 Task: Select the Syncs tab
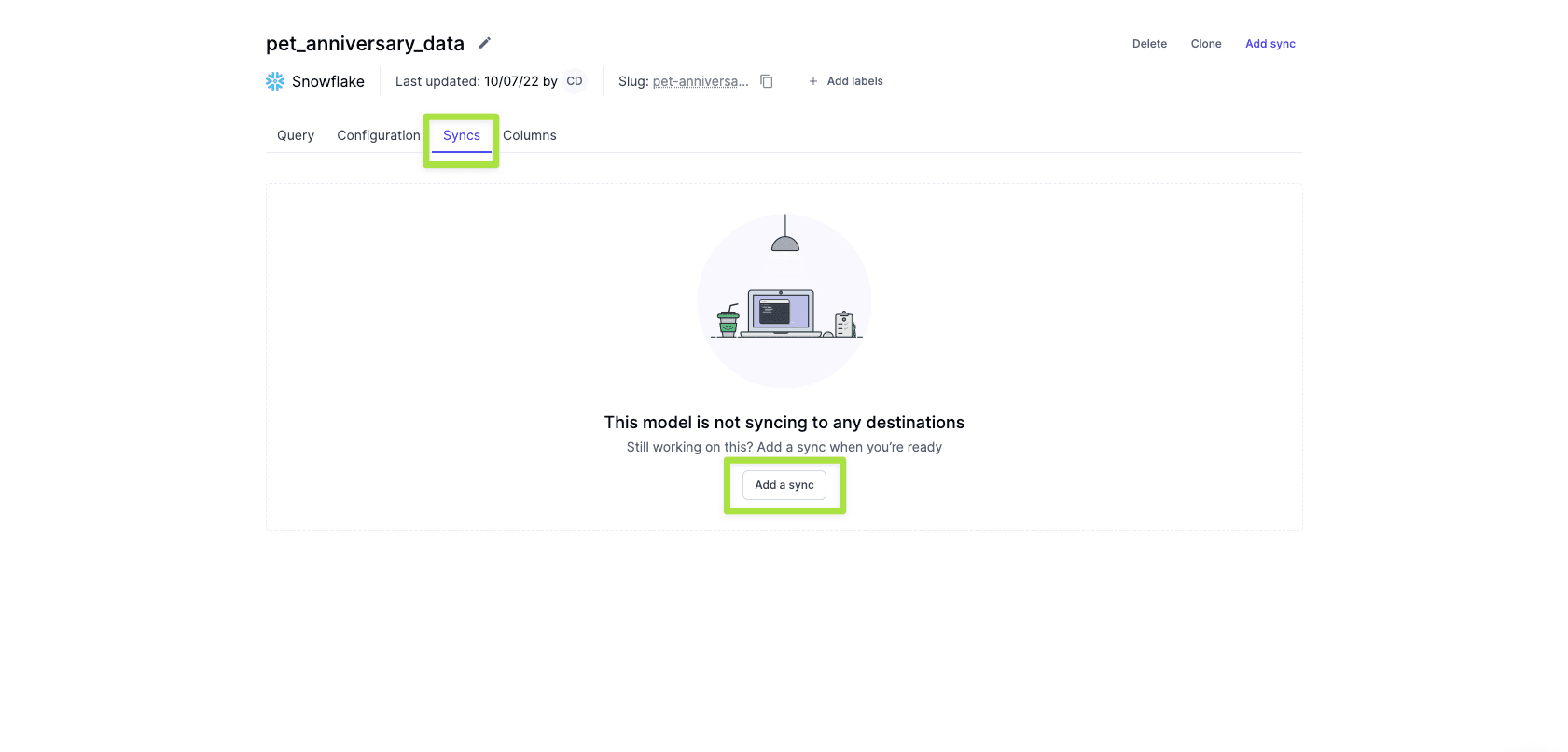click(x=462, y=135)
